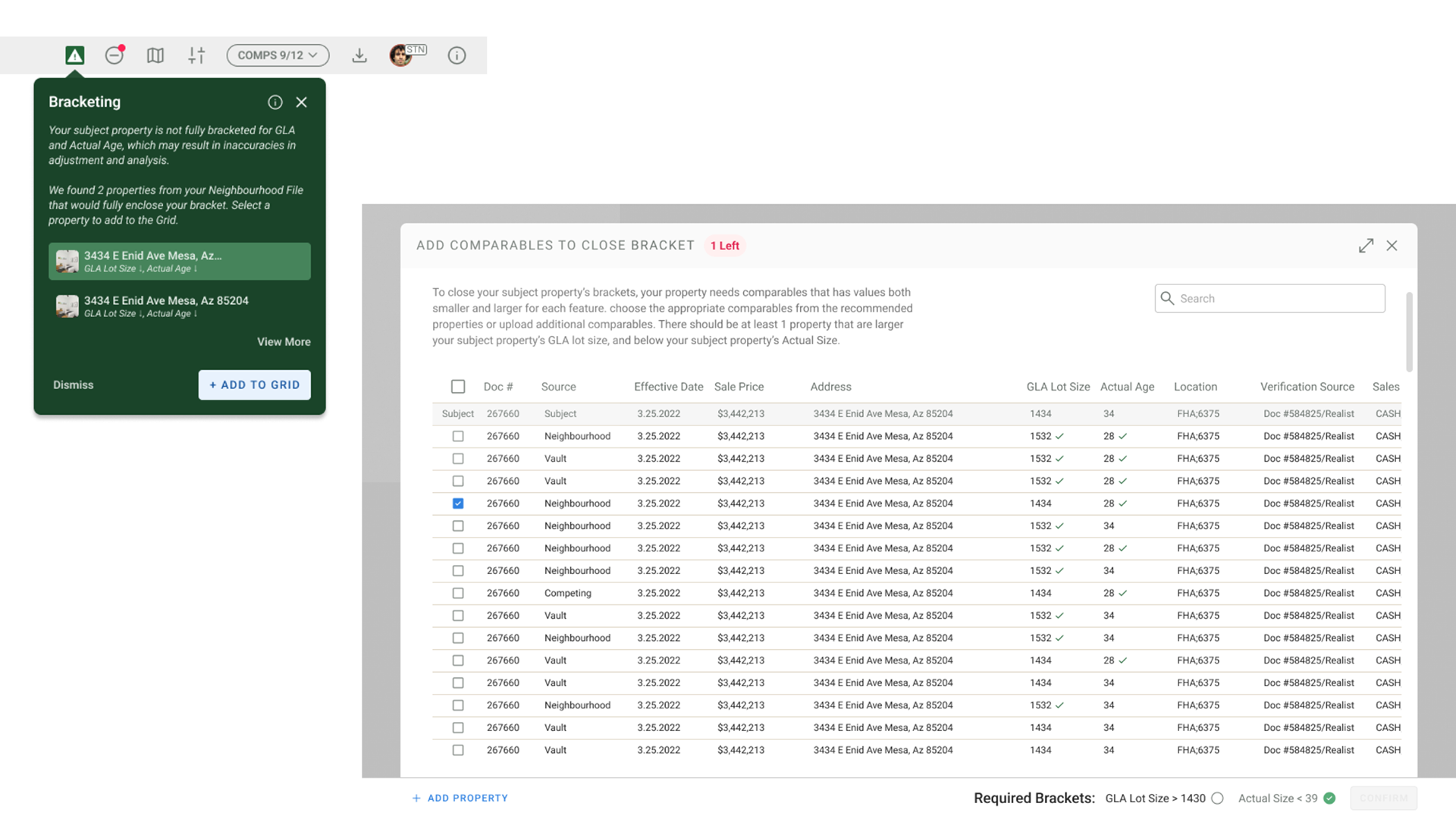Image resolution: width=1456 pixels, height=819 pixels.
Task: Click the adjustment sliders icon in toolbar
Action: pyautogui.click(x=196, y=55)
